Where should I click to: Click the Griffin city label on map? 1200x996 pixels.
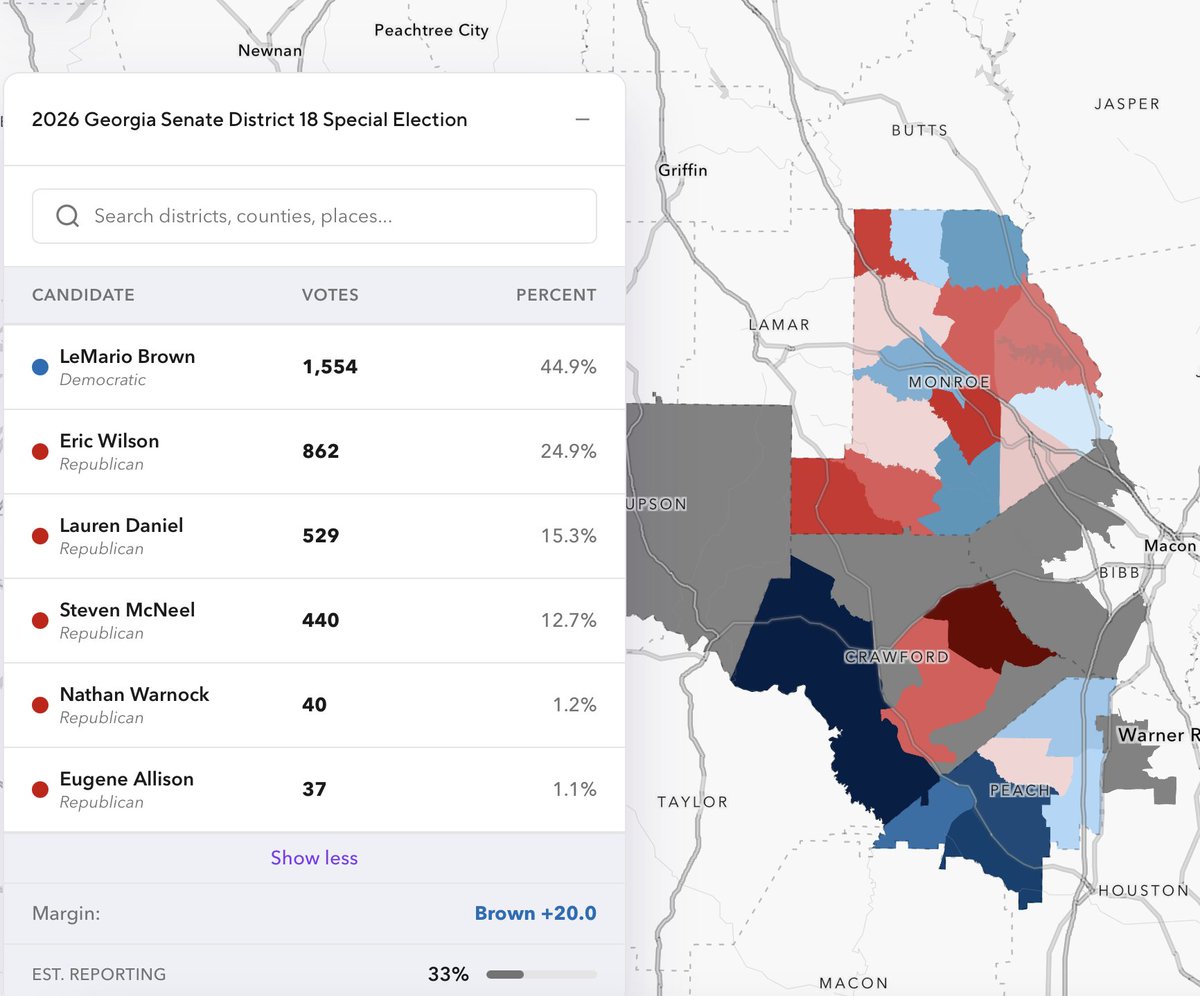pyautogui.click(x=682, y=170)
